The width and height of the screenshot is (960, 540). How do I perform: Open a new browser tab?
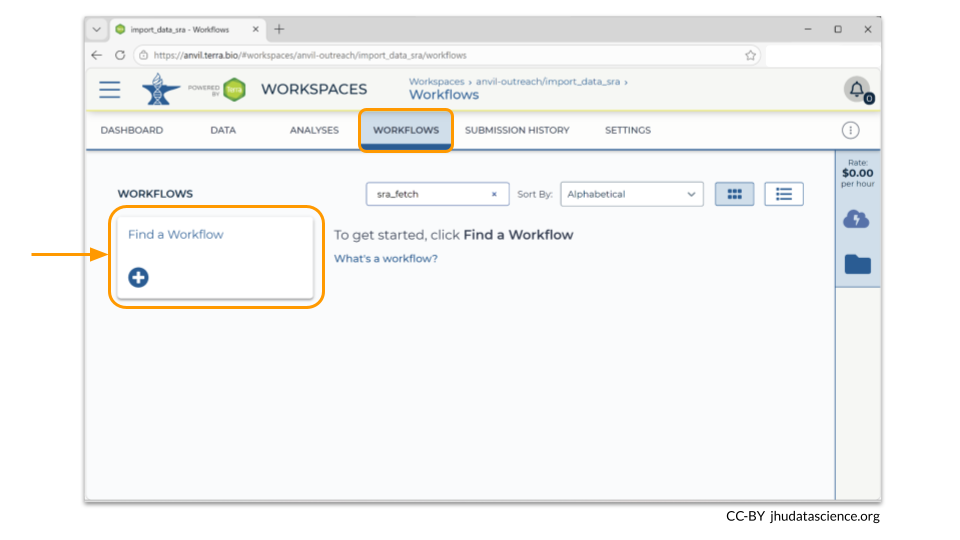click(x=279, y=29)
